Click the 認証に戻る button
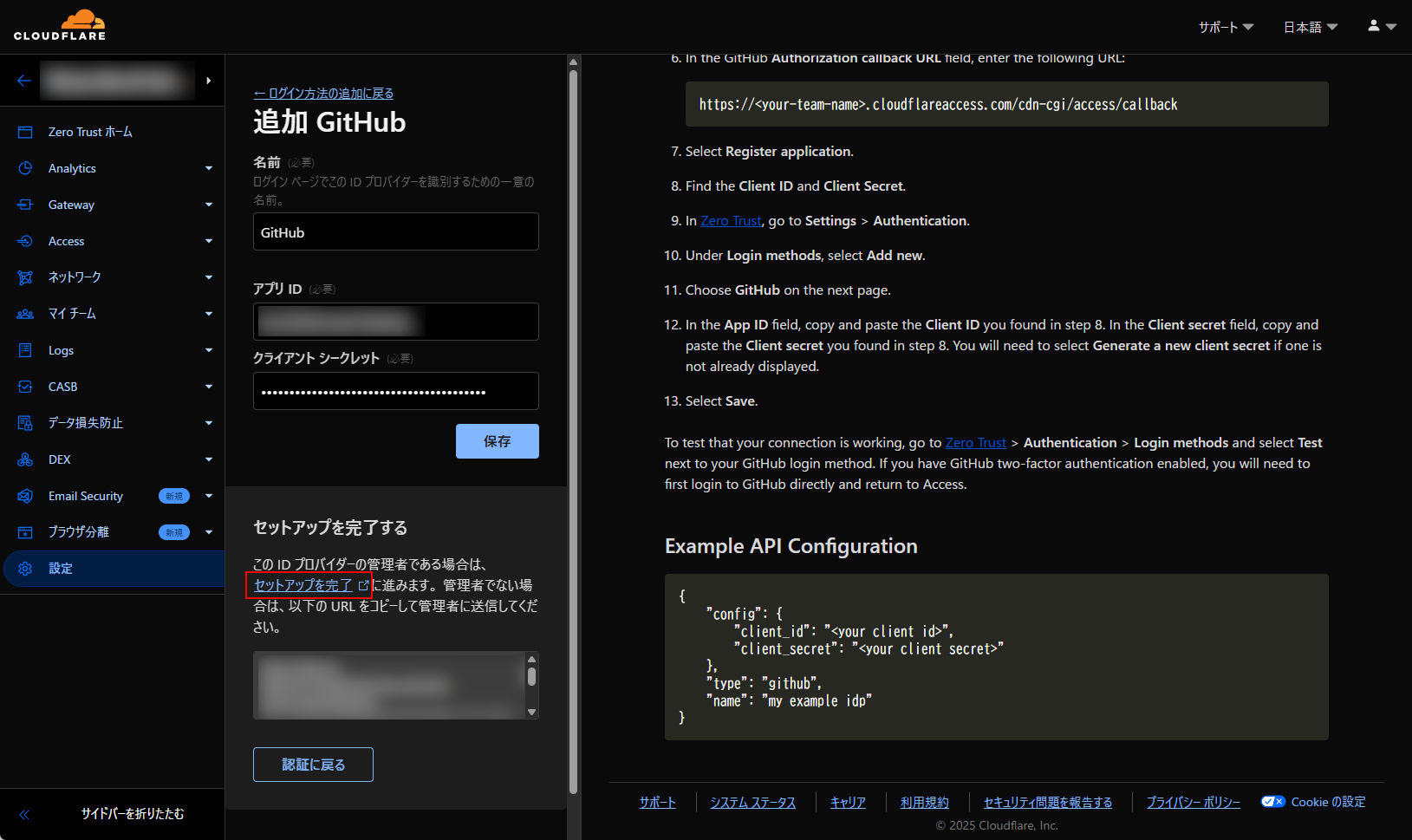Screen dimensions: 1412x840 [313, 765]
